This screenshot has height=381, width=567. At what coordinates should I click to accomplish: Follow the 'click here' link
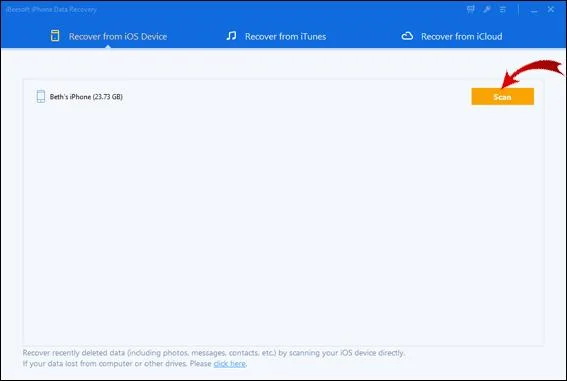coord(229,364)
